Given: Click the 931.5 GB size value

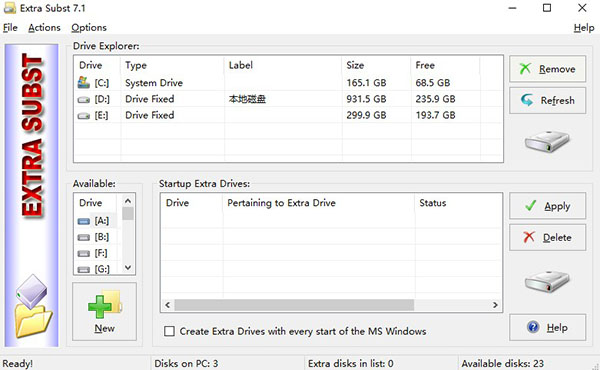Looking at the screenshot, I should point(366,99).
